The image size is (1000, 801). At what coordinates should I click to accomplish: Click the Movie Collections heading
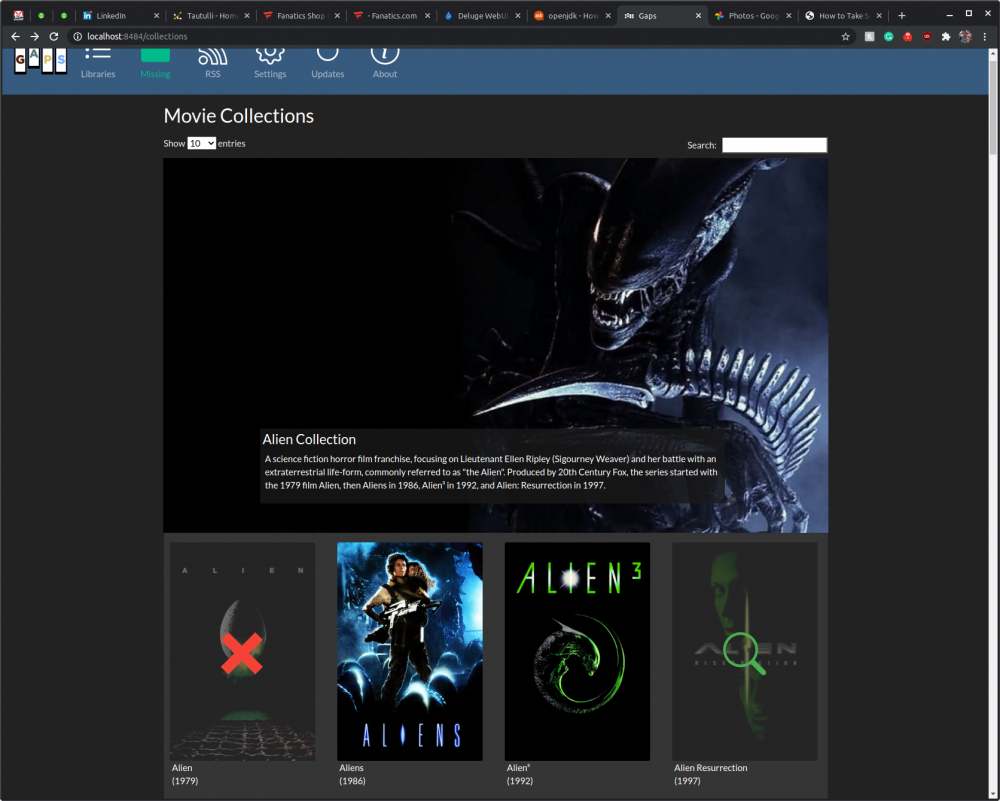(x=239, y=115)
